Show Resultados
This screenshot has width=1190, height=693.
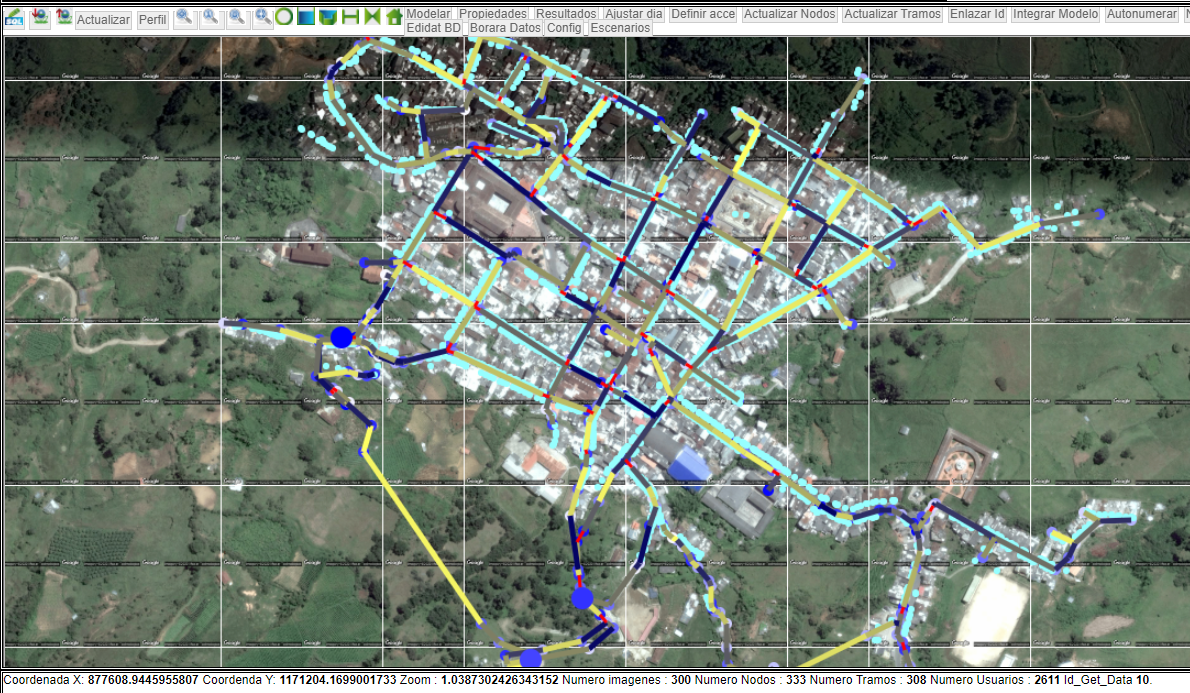[566, 14]
